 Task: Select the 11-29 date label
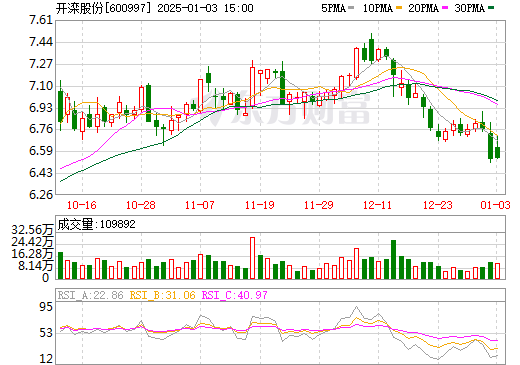319,205
